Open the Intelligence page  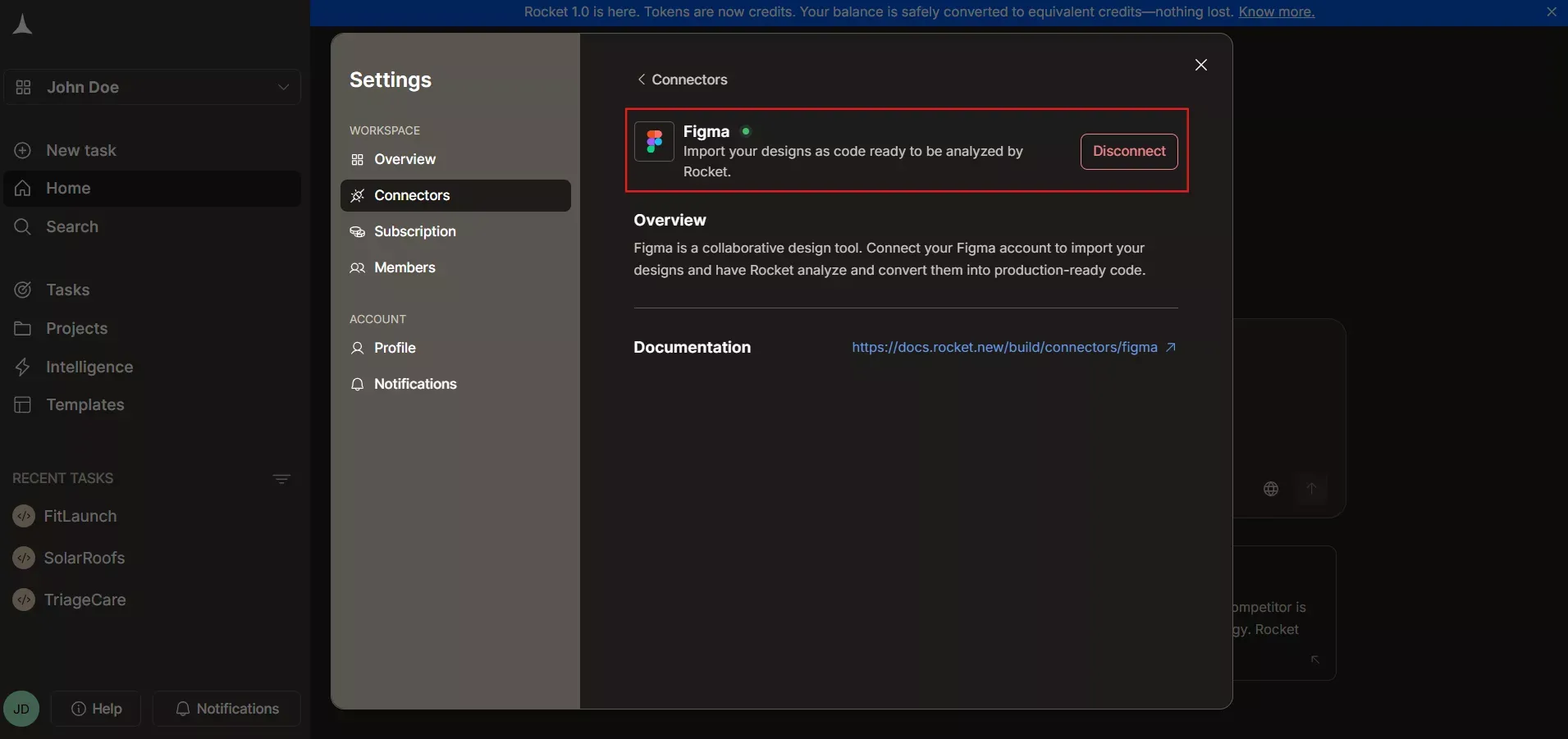tap(153, 367)
